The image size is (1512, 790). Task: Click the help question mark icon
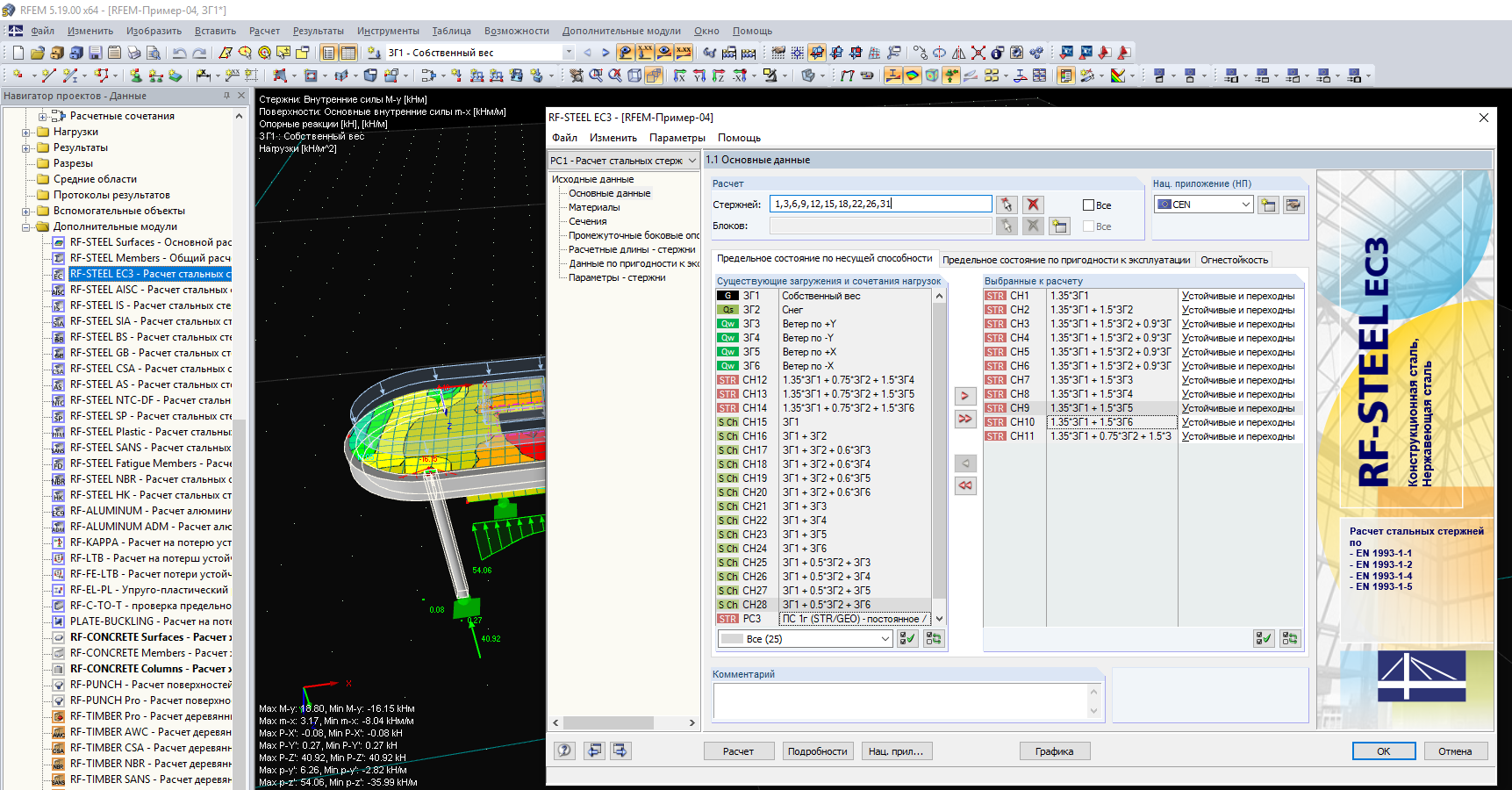click(564, 750)
